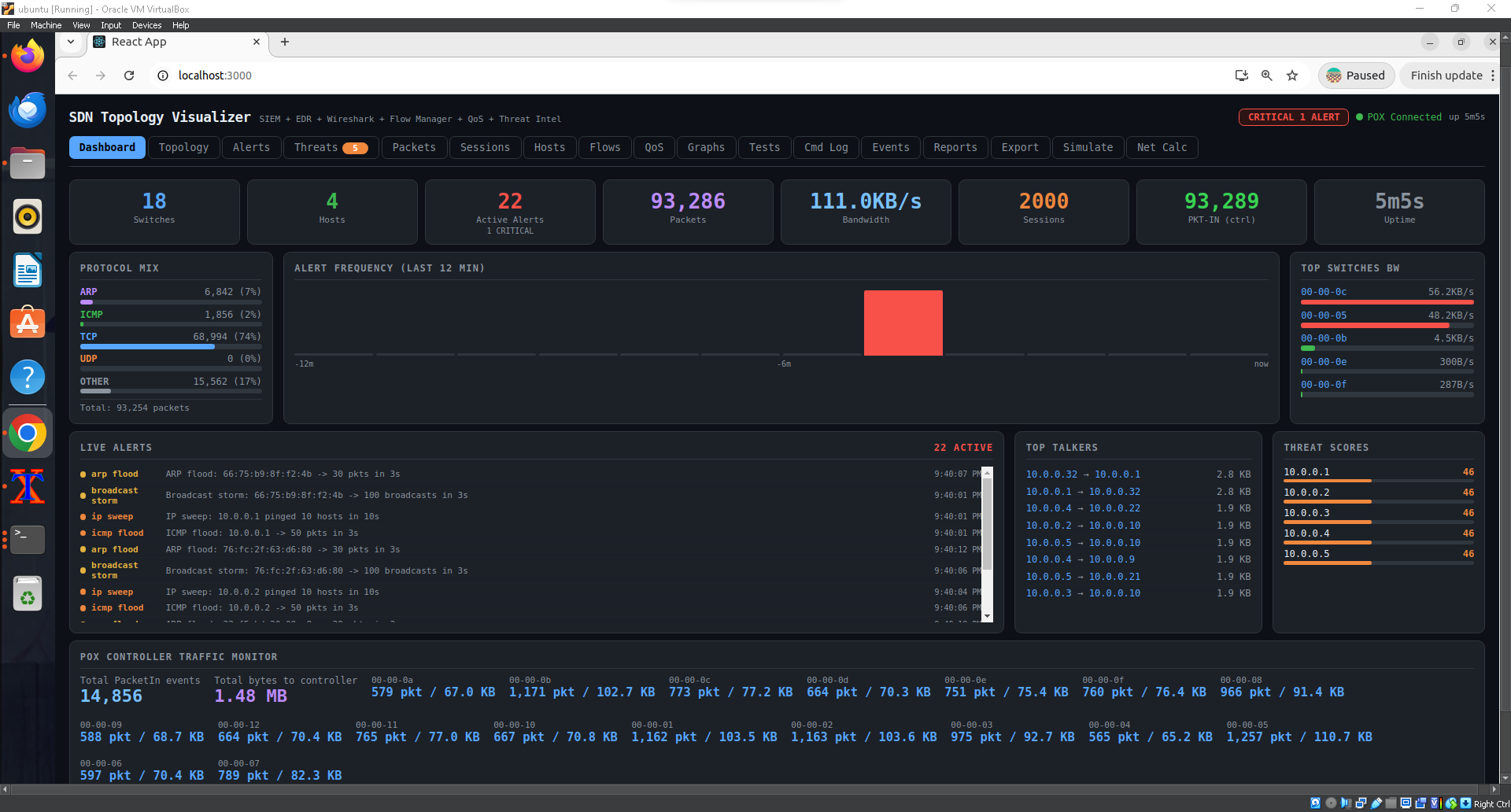Image resolution: width=1511 pixels, height=812 pixels.
Task: Go to the Net Calc tab
Action: [1162, 147]
